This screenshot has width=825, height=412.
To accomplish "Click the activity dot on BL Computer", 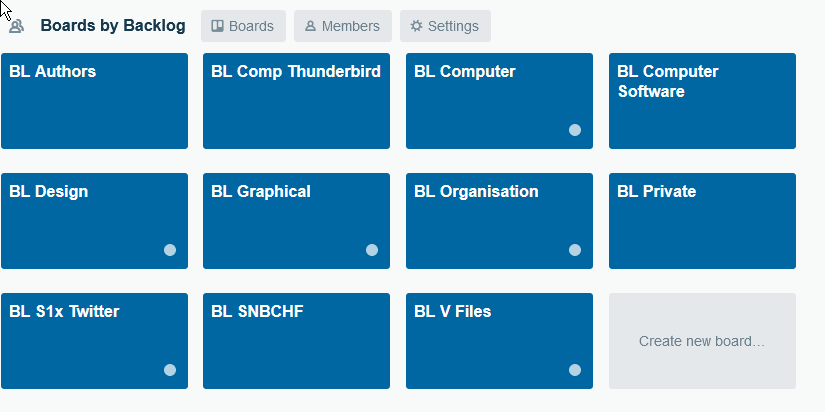I will (x=575, y=130).
